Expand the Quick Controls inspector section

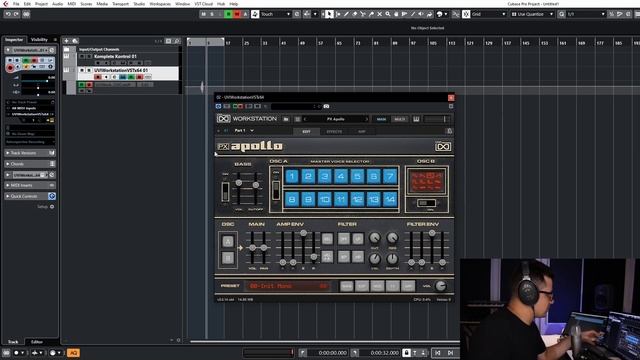30,196
